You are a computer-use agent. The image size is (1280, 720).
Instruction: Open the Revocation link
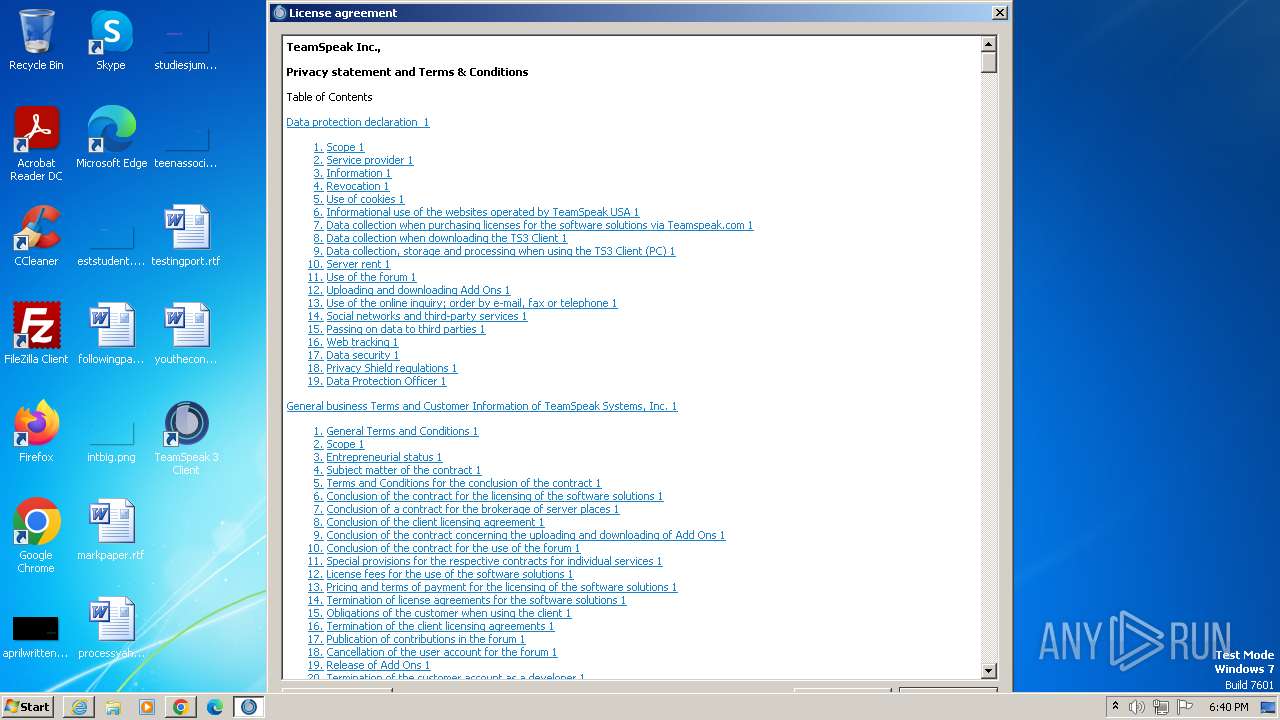pos(358,186)
